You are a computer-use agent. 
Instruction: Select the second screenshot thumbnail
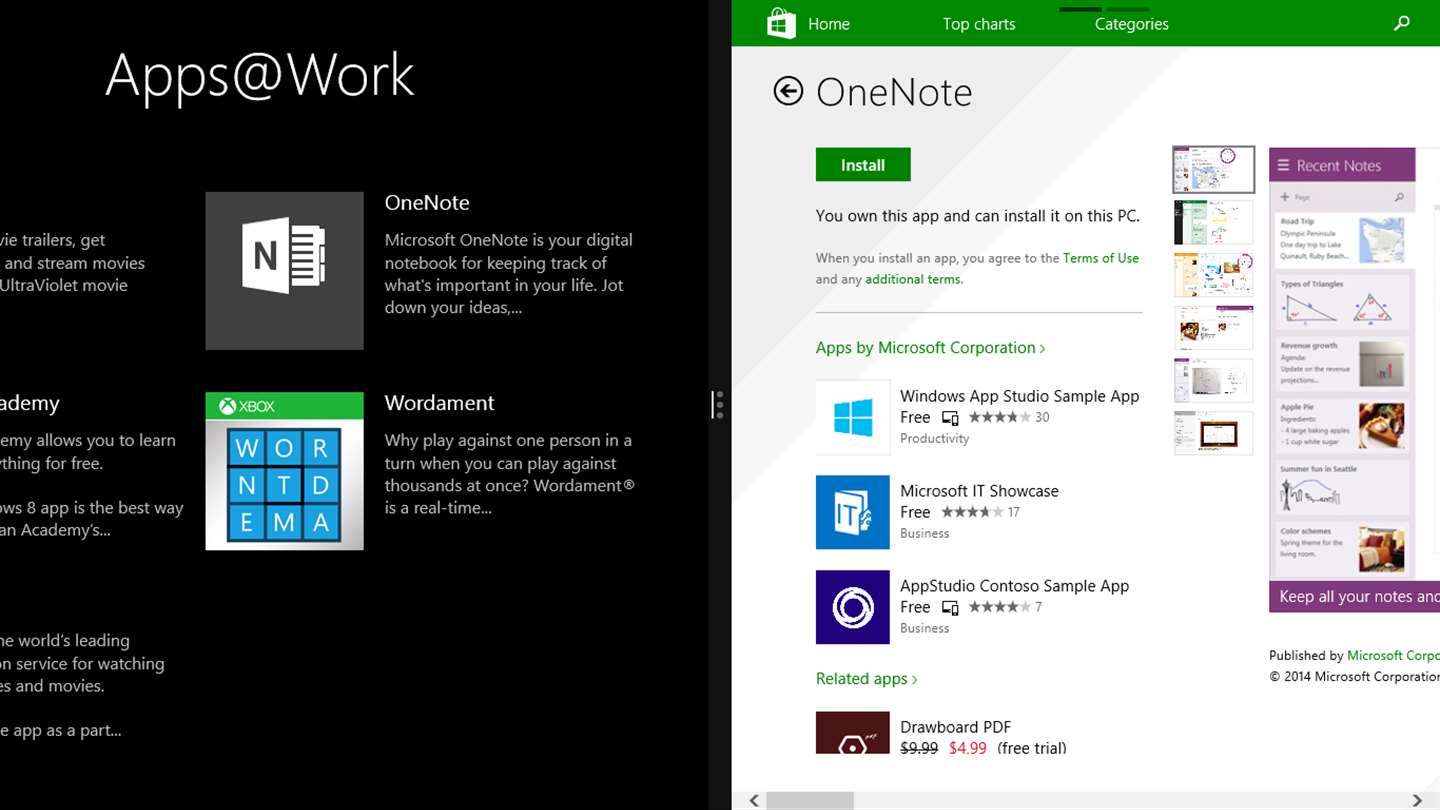pyautogui.click(x=1213, y=222)
